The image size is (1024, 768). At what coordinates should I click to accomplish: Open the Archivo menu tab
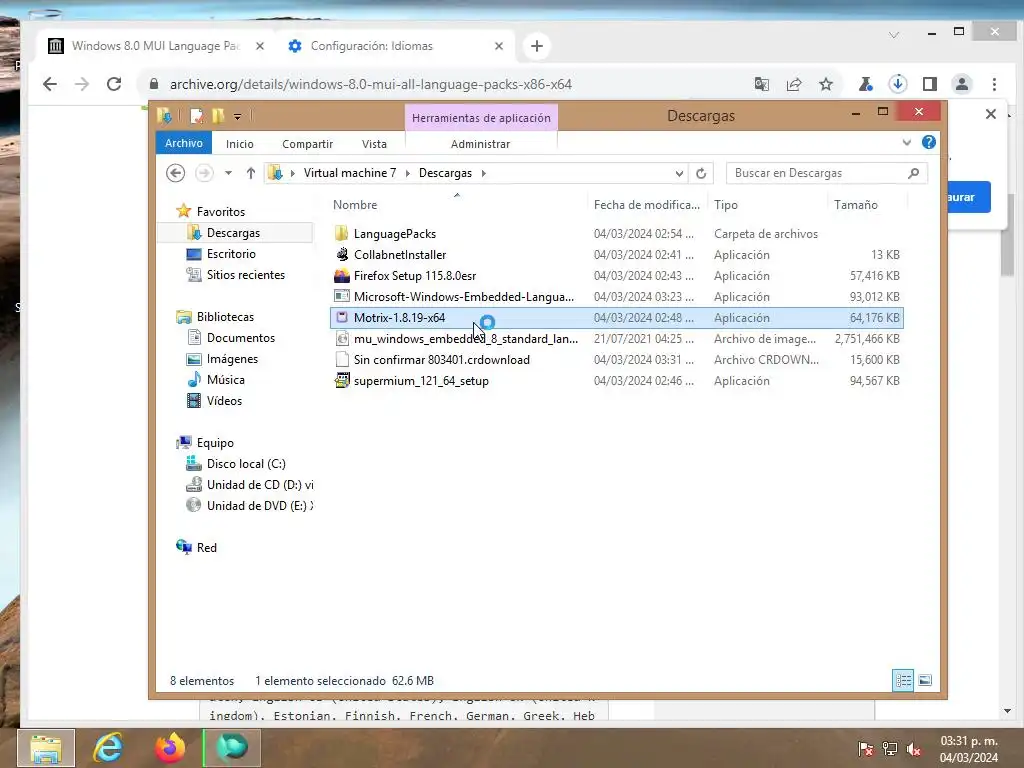point(184,143)
